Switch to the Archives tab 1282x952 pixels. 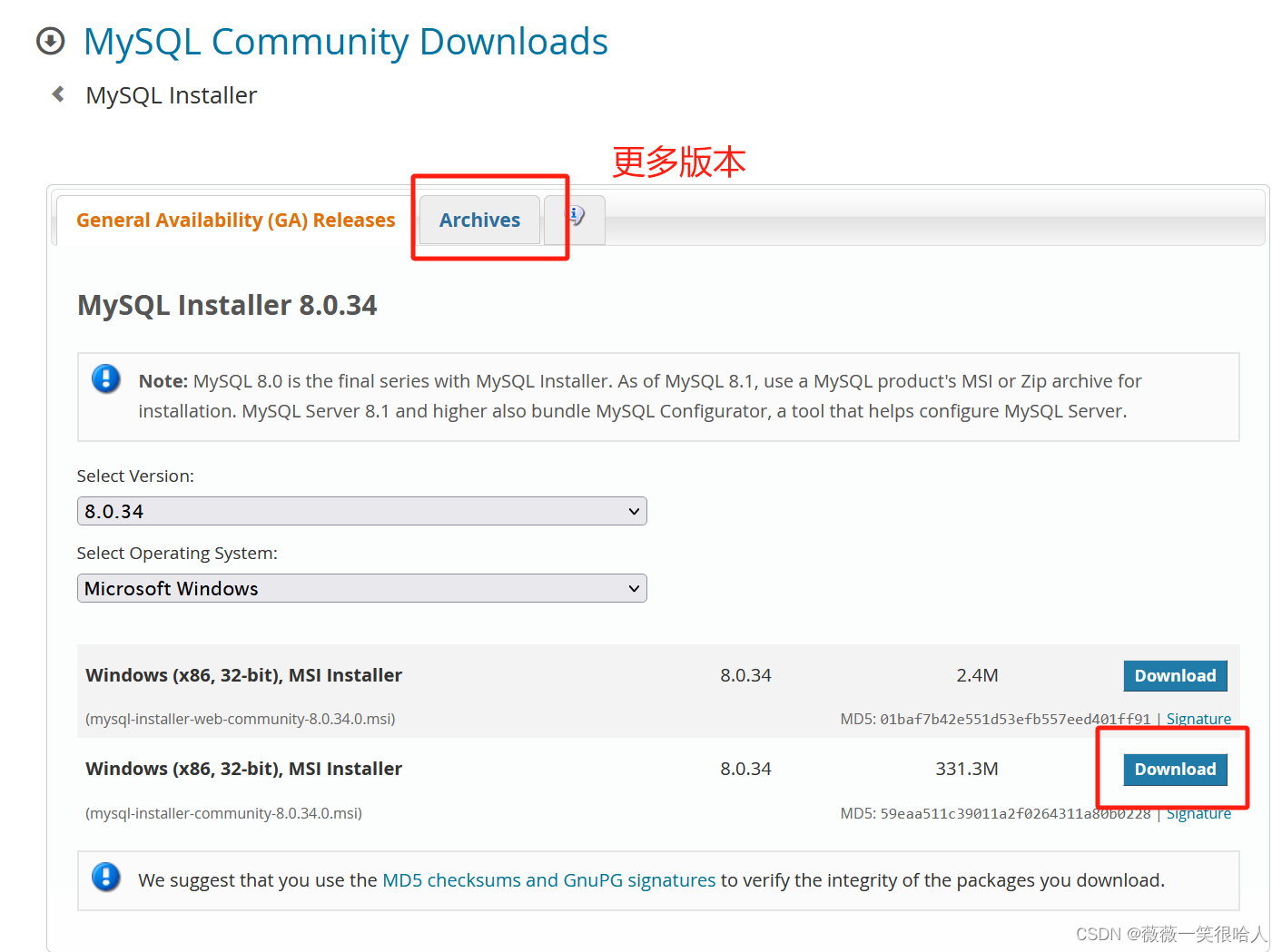pos(479,220)
